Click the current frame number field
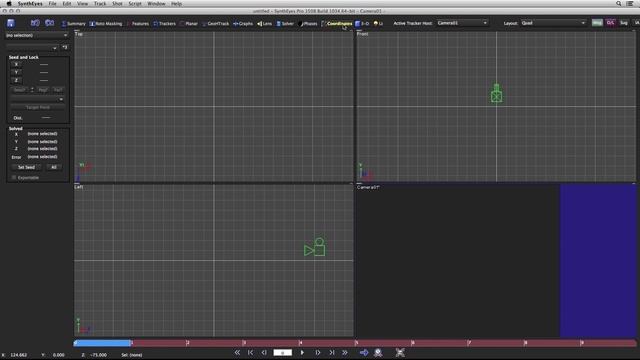The height and width of the screenshot is (360, 640). 282,352
